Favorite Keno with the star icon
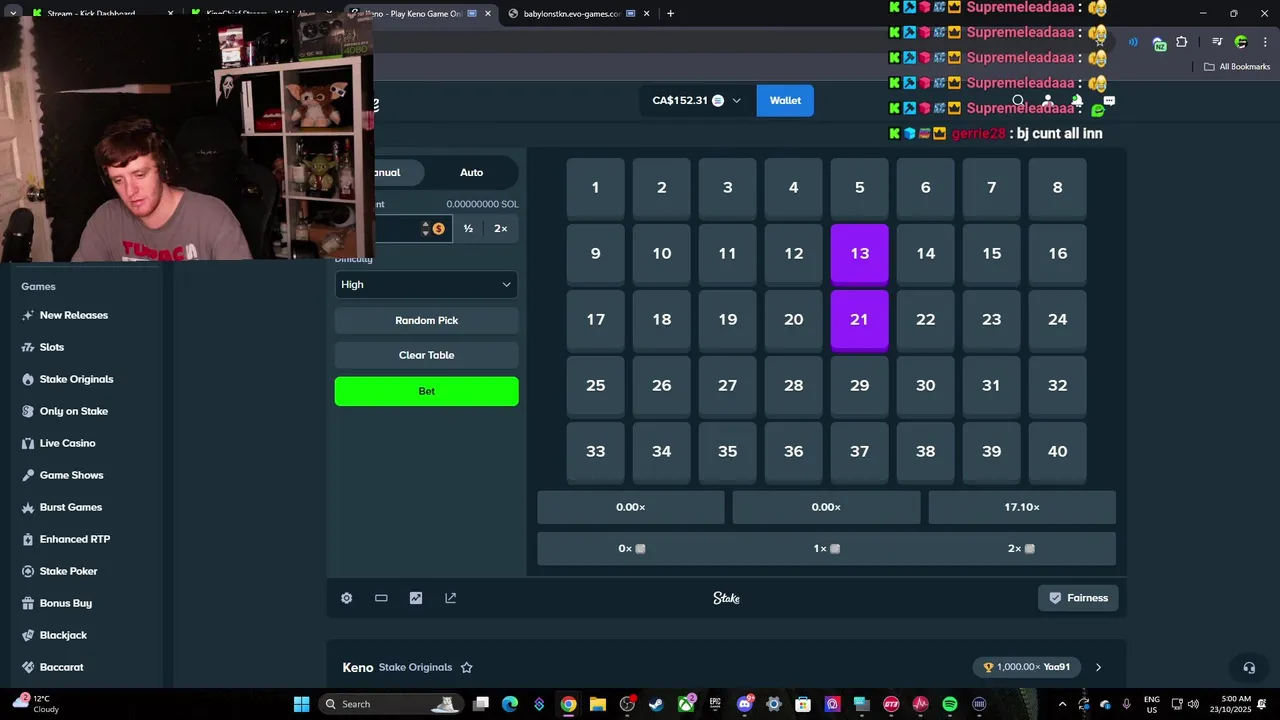The width and height of the screenshot is (1280, 720). (x=466, y=667)
